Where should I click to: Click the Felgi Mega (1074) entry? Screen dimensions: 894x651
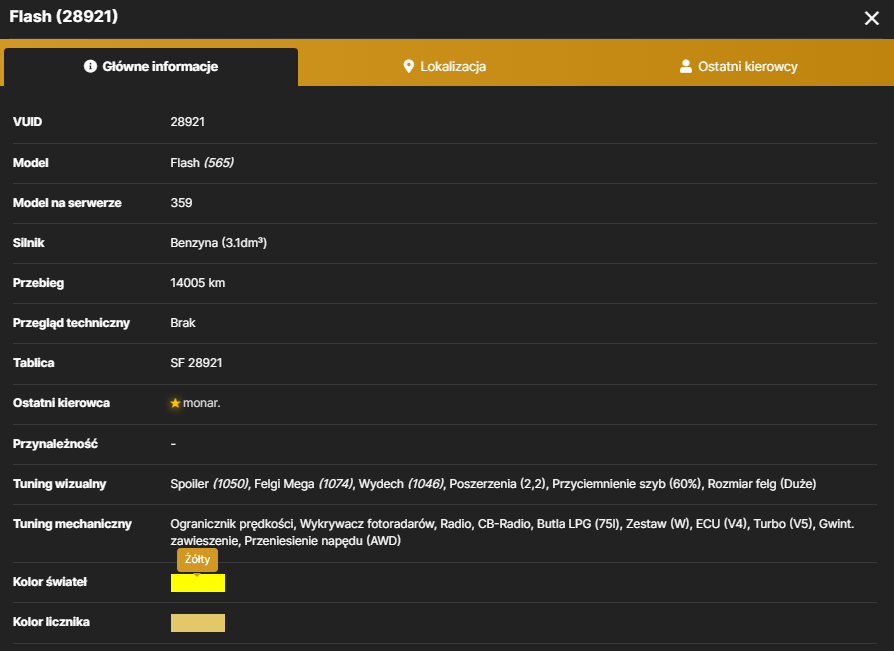pyautogui.click(x=303, y=484)
